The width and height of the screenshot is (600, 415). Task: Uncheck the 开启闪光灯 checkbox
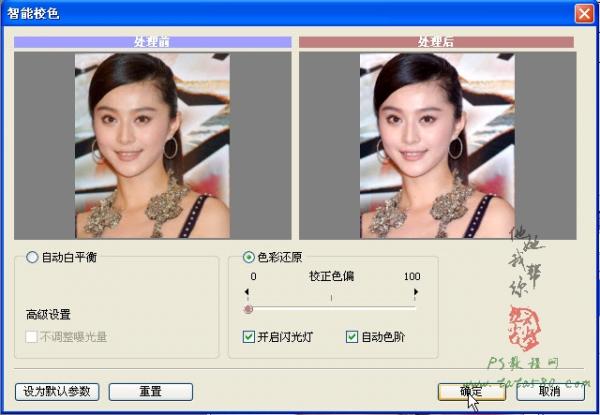pyautogui.click(x=249, y=337)
